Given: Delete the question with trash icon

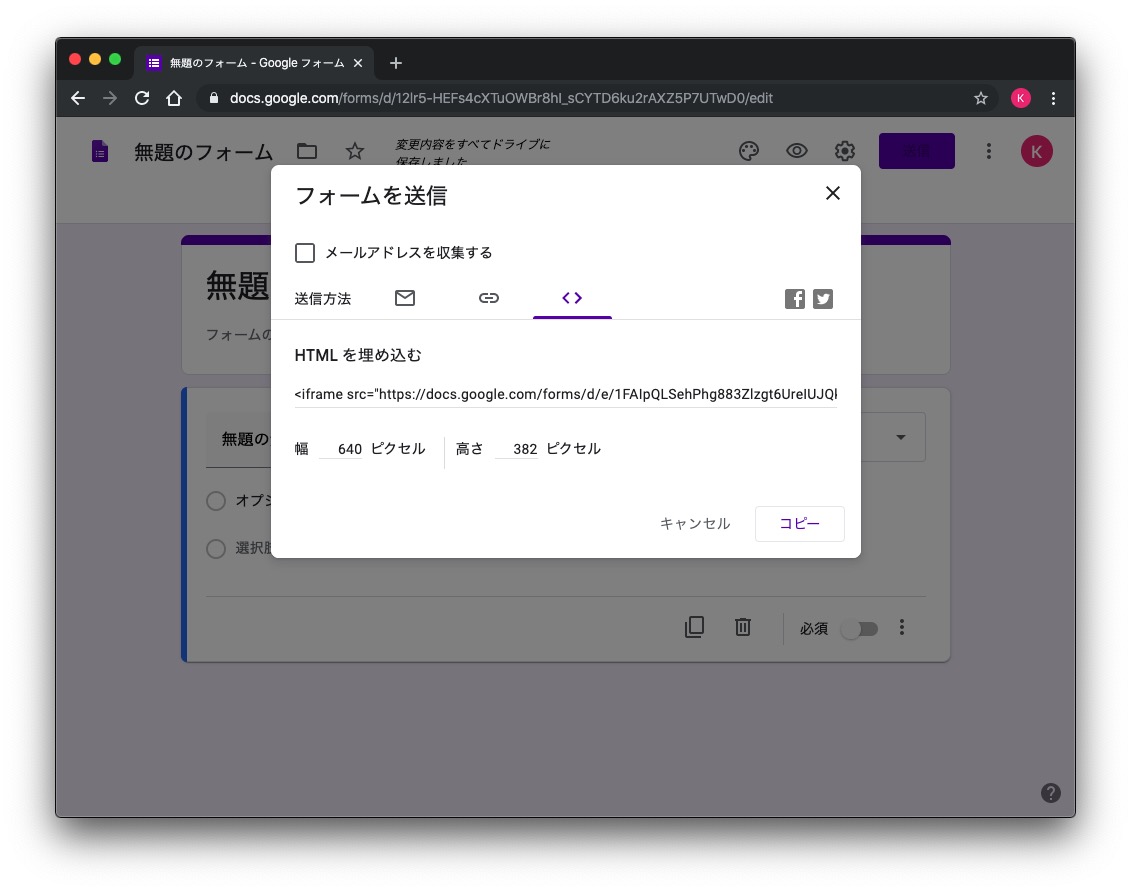Looking at the screenshot, I should 743,627.
